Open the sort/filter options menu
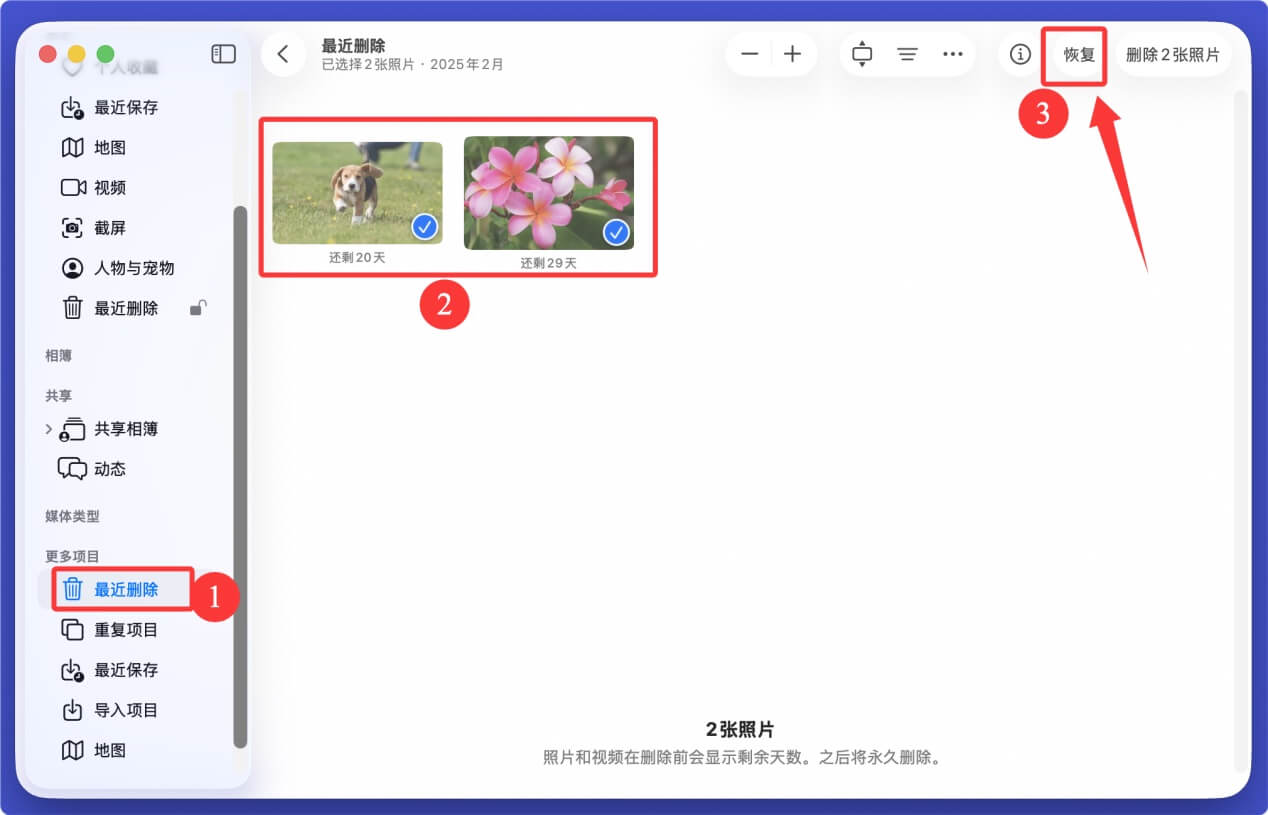Viewport: 1268px width, 815px height. (907, 55)
